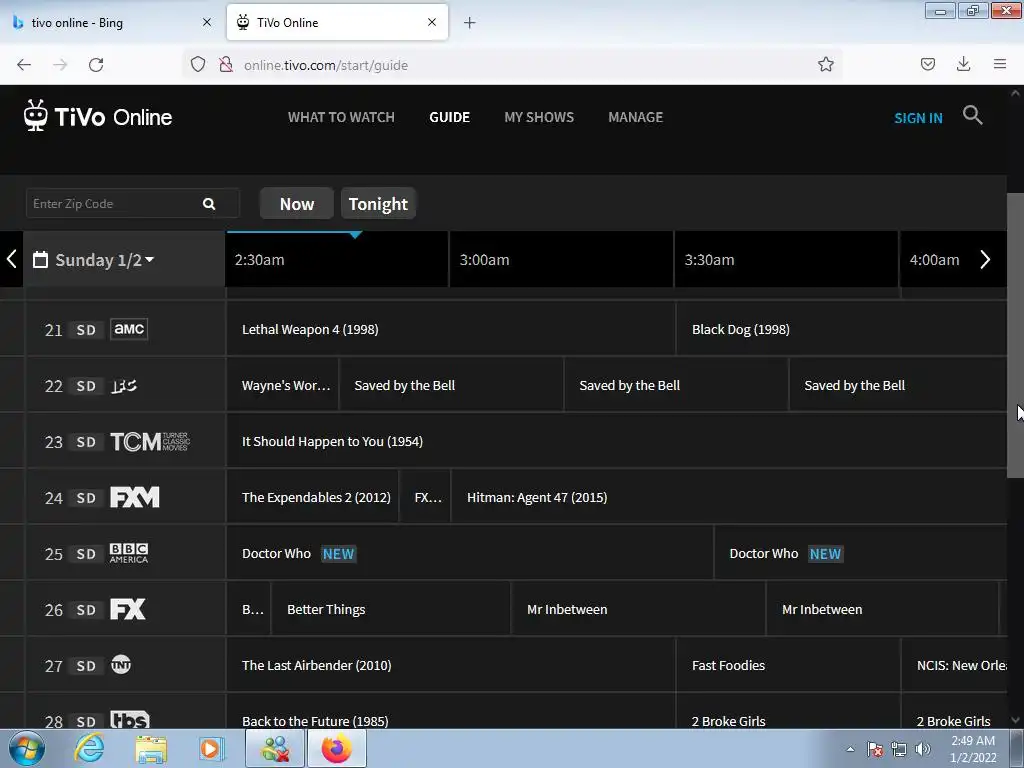Click the browser back arrow
Image resolution: width=1024 pixels, height=768 pixels.
pyautogui.click(x=24, y=65)
